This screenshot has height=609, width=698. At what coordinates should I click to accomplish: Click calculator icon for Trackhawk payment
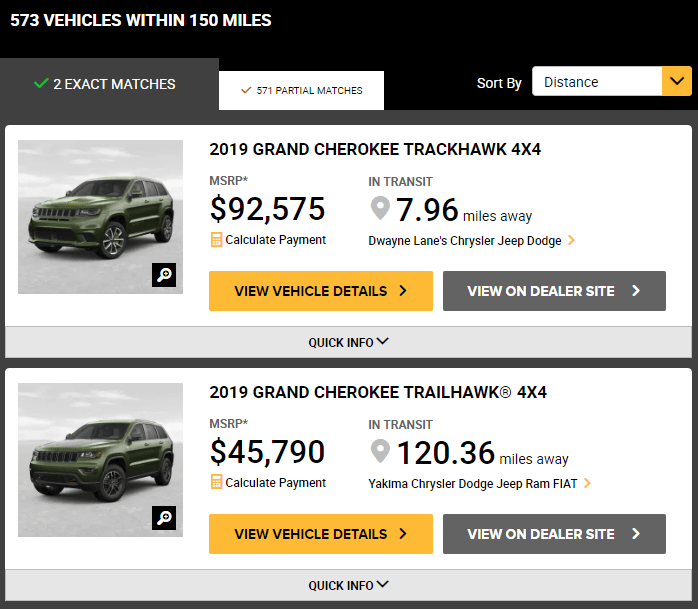pos(216,240)
